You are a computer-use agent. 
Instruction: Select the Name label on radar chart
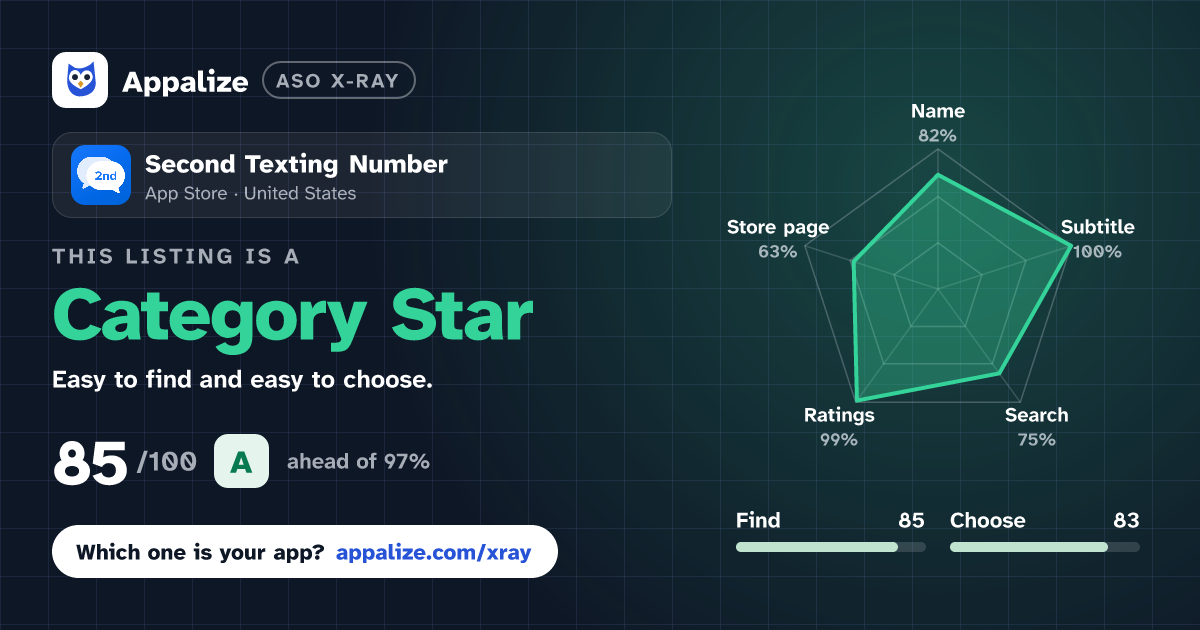(938, 111)
